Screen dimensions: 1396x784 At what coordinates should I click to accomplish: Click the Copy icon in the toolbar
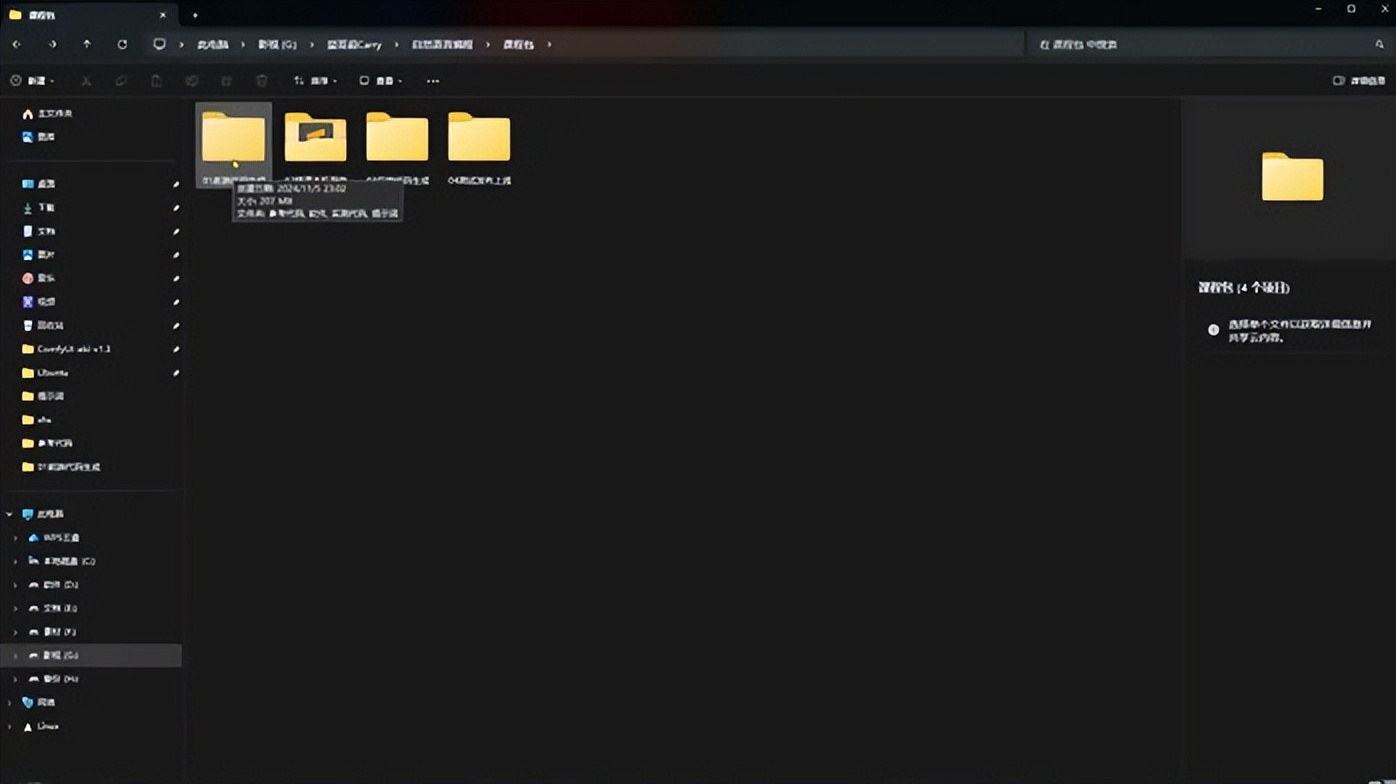coord(121,81)
